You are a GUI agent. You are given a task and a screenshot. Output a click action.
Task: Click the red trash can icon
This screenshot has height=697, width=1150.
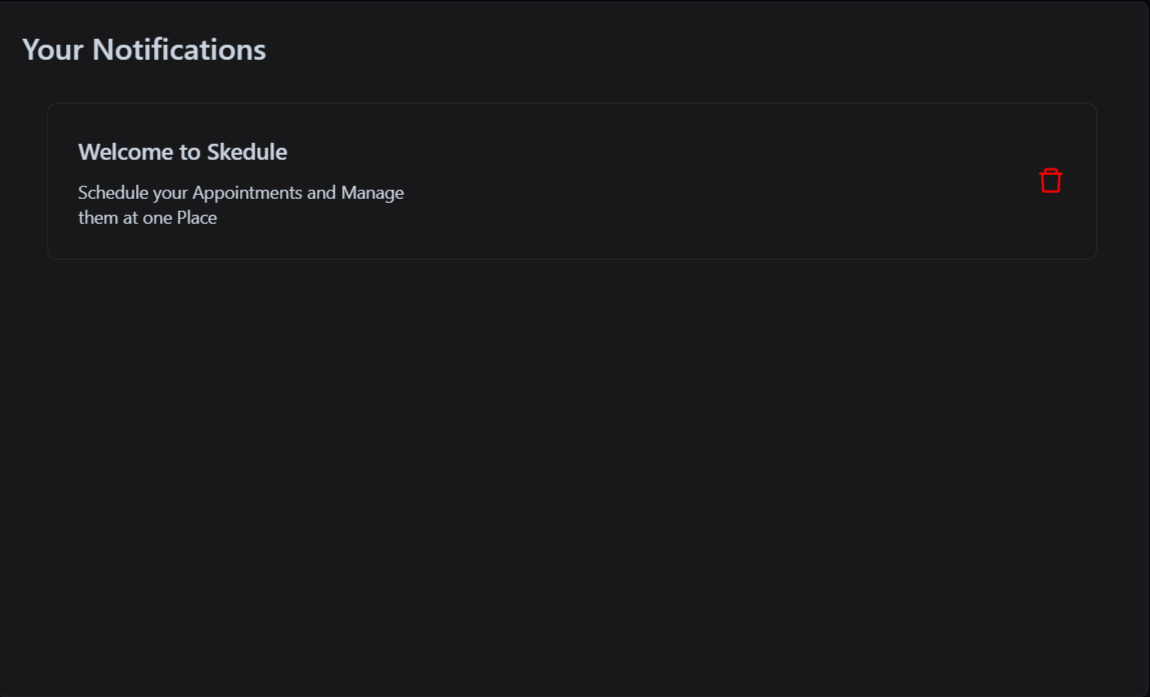(1050, 180)
